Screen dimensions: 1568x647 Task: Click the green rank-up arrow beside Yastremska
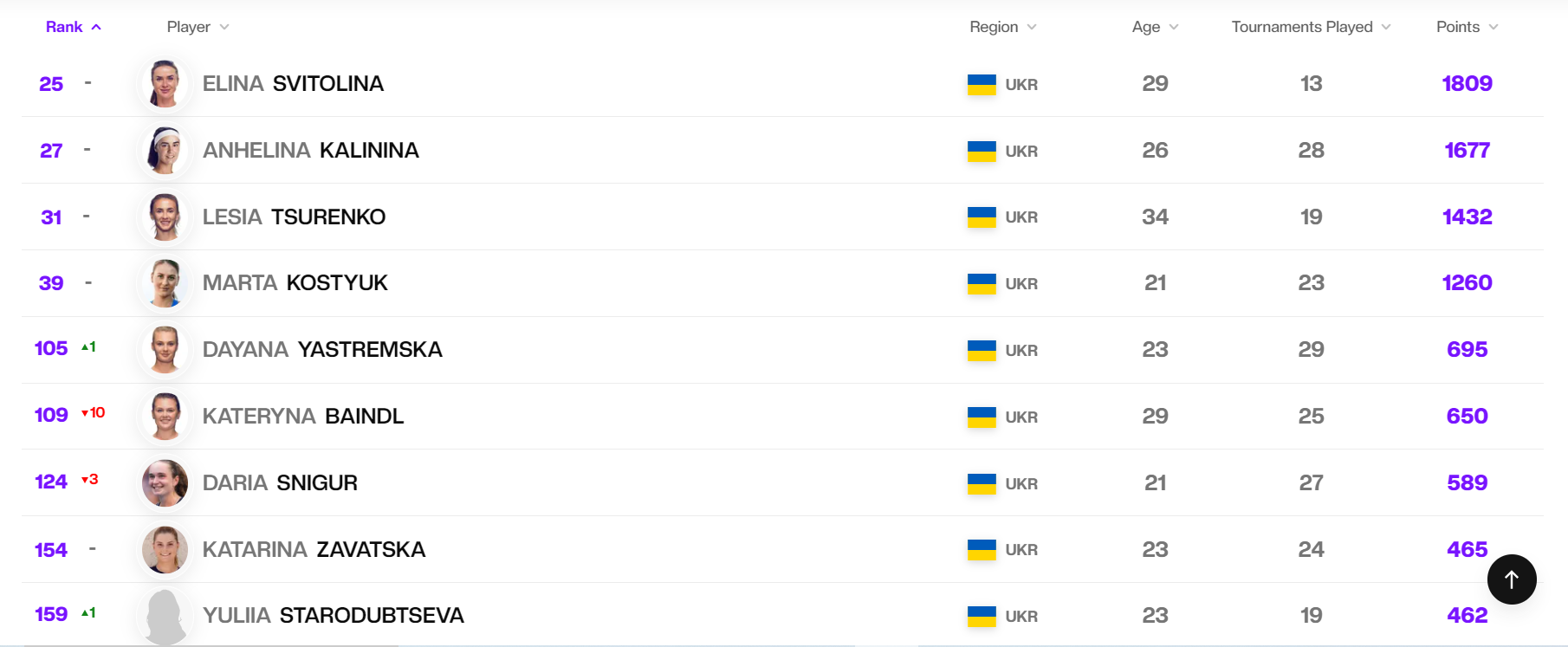[87, 346]
